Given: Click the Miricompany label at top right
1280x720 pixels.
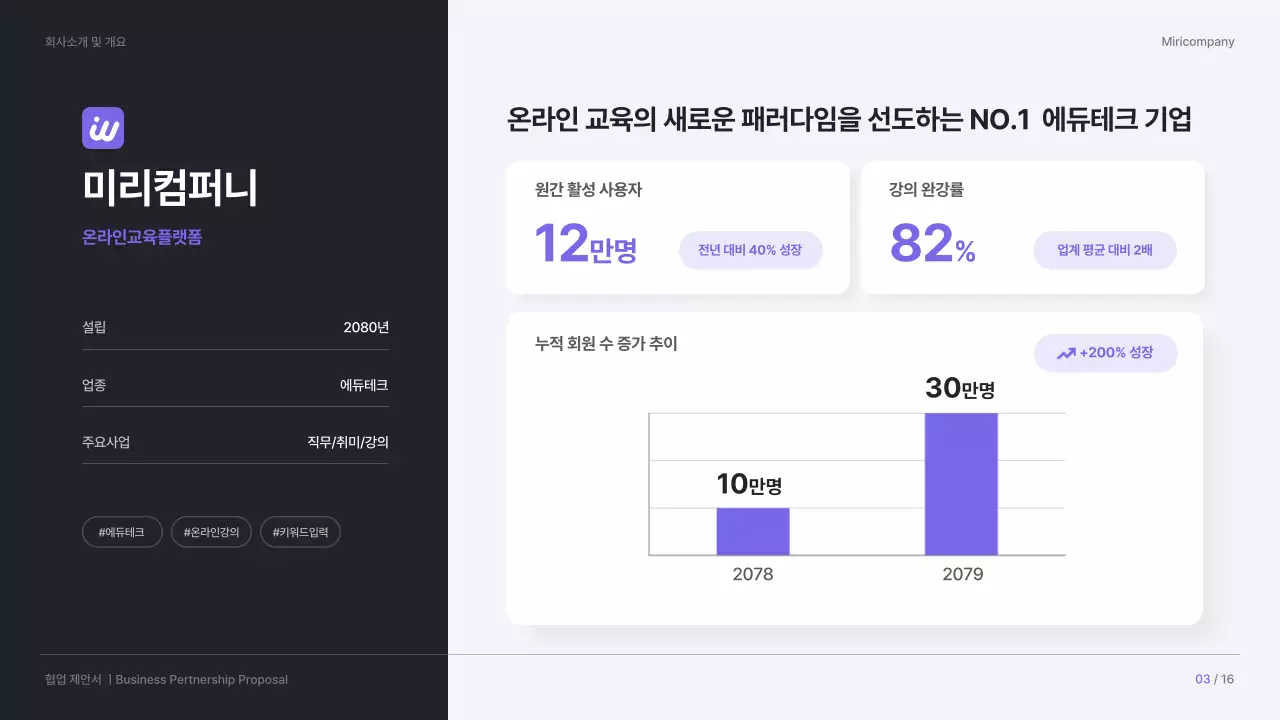Looking at the screenshot, I should [1196, 41].
